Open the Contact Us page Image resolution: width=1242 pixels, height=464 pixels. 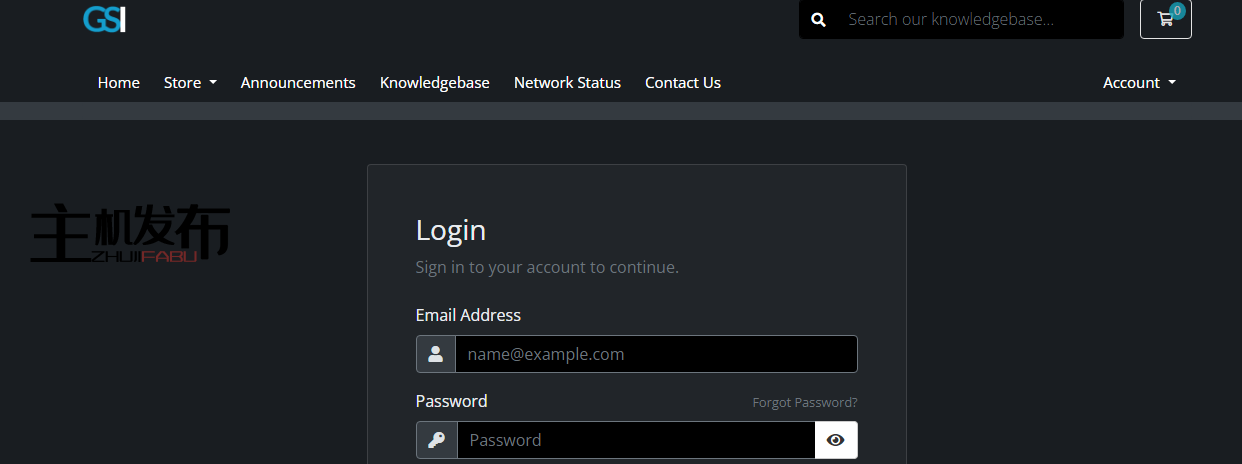click(683, 83)
